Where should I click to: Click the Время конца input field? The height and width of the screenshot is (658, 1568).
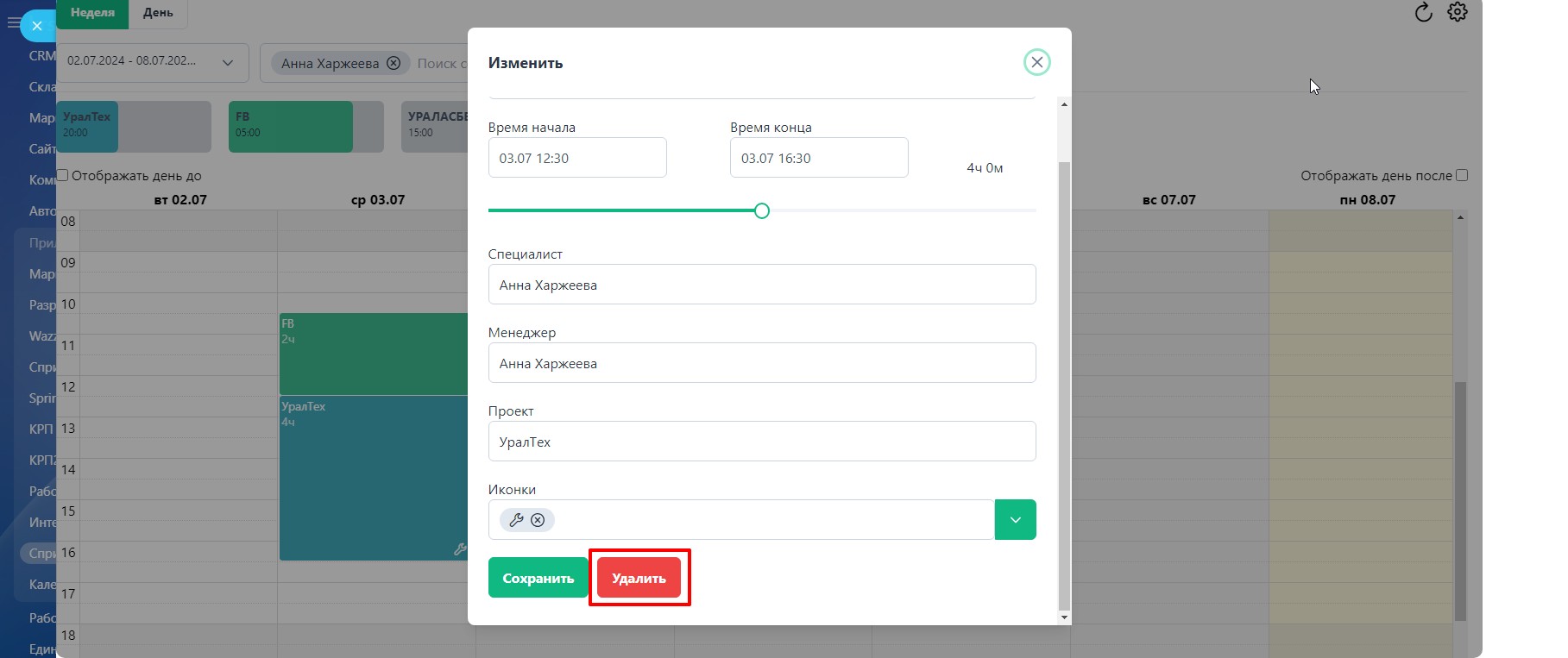pos(818,158)
